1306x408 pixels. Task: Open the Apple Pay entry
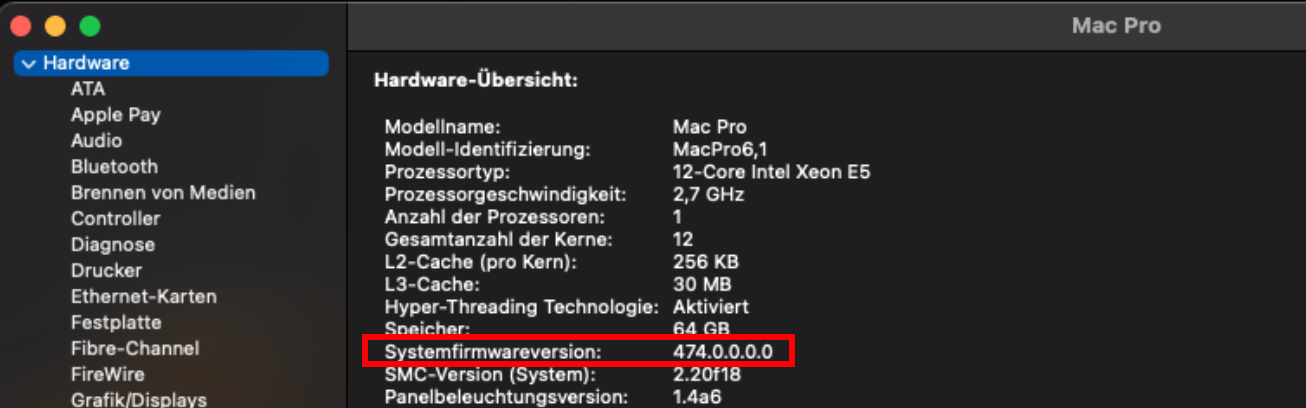(x=116, y=115)
